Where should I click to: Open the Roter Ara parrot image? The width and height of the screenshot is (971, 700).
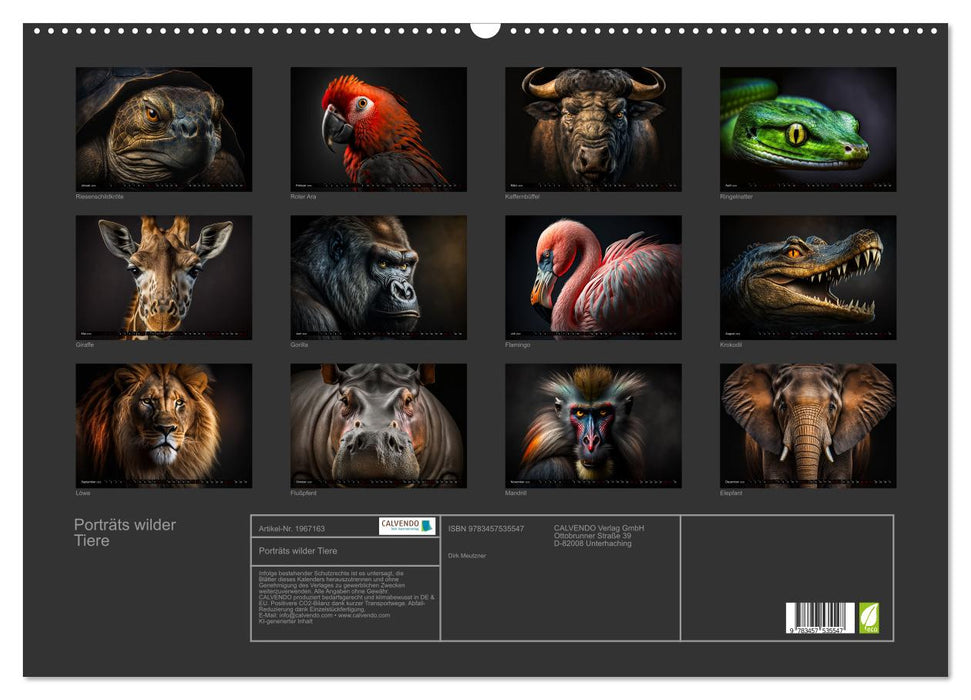pos(378,129)
